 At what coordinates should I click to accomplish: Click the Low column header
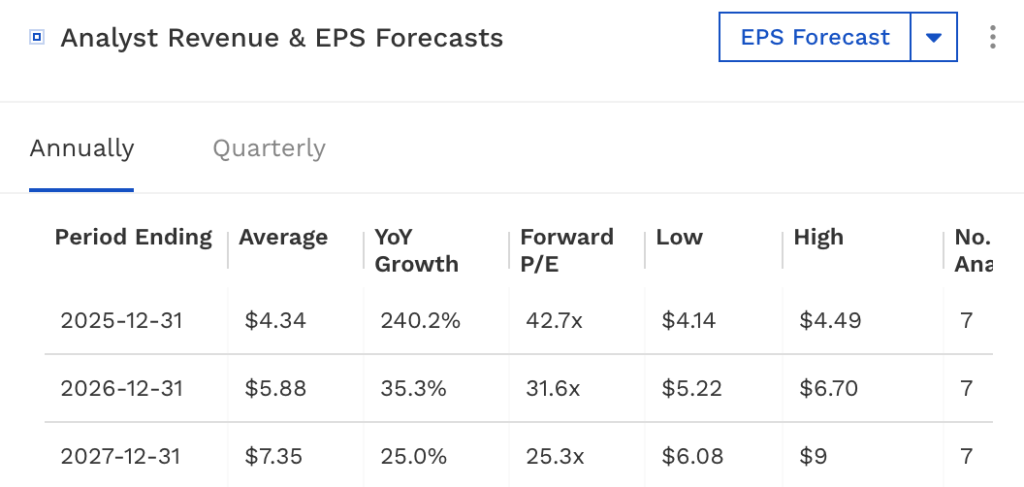point(679,238)
